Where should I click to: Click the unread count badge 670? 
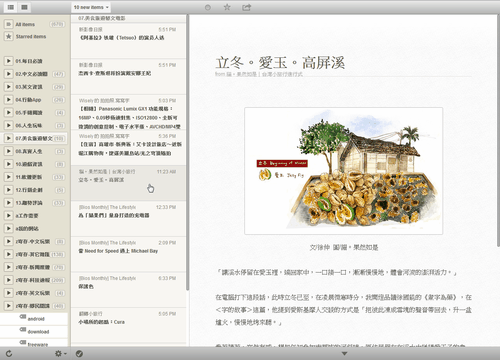(57, 24)
